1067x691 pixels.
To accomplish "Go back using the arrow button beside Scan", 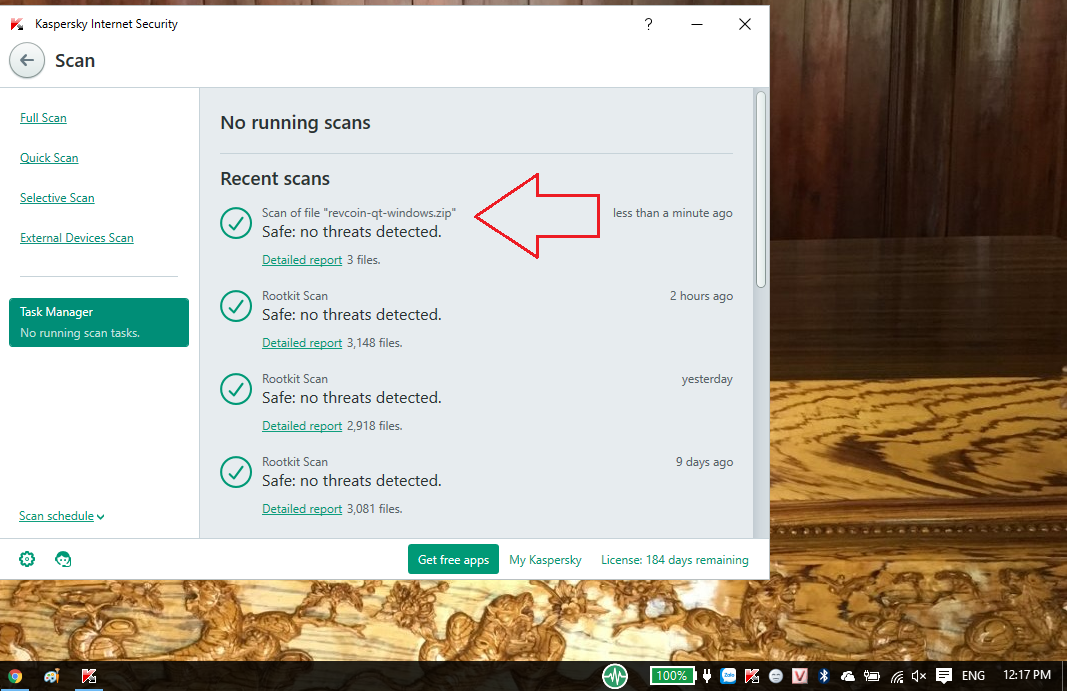I will tap(27, 61).
